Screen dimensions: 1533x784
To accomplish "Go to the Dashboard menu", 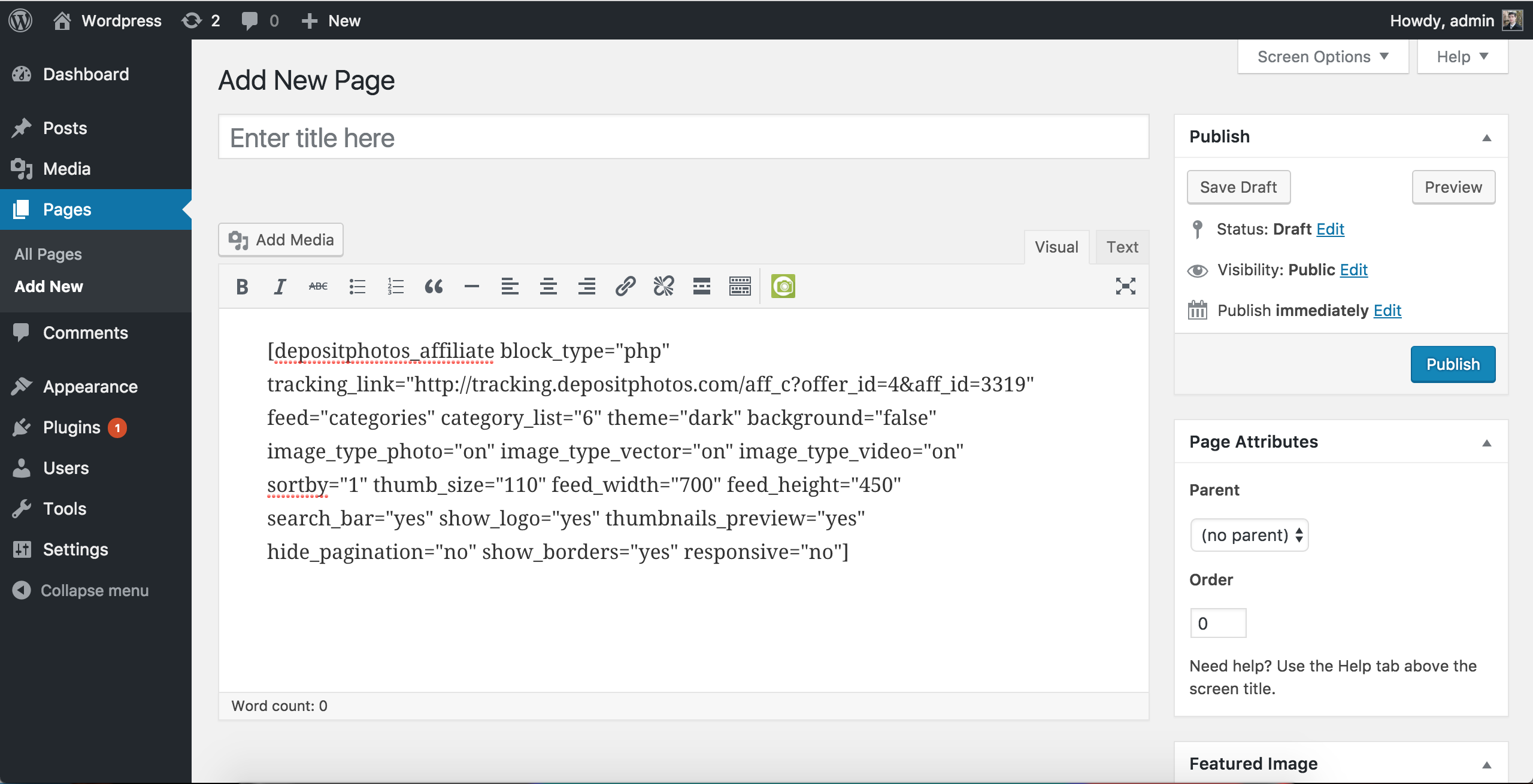I will tap(96, 74).
